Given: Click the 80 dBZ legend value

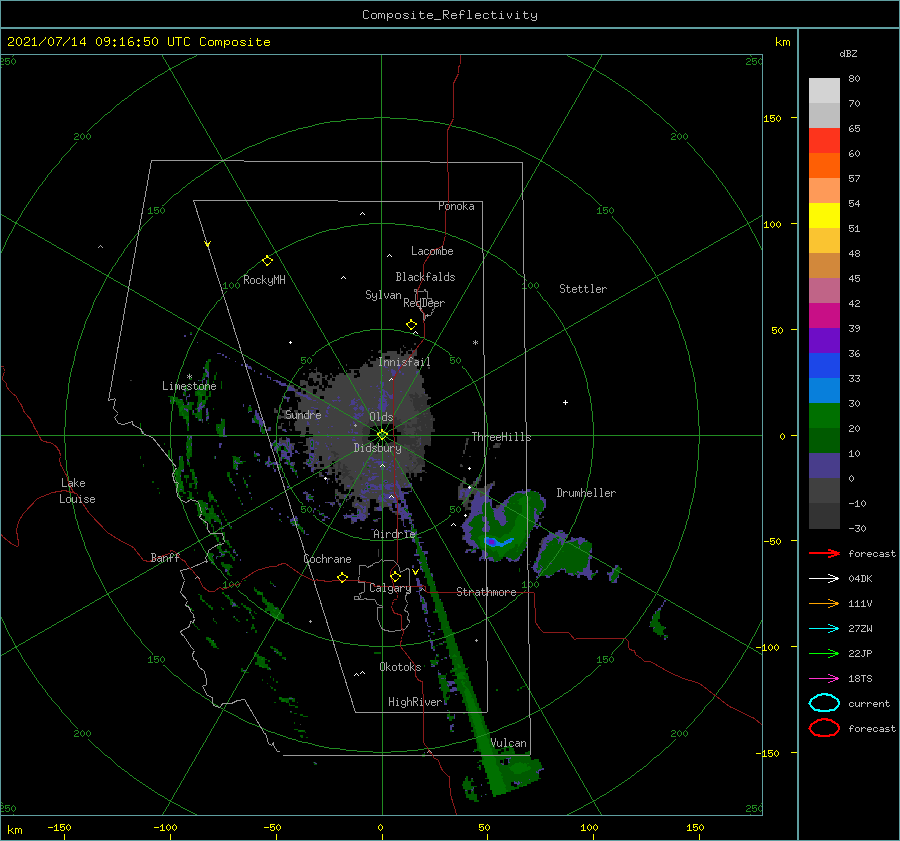Looking at the screenshot, I should coord(854,79).
